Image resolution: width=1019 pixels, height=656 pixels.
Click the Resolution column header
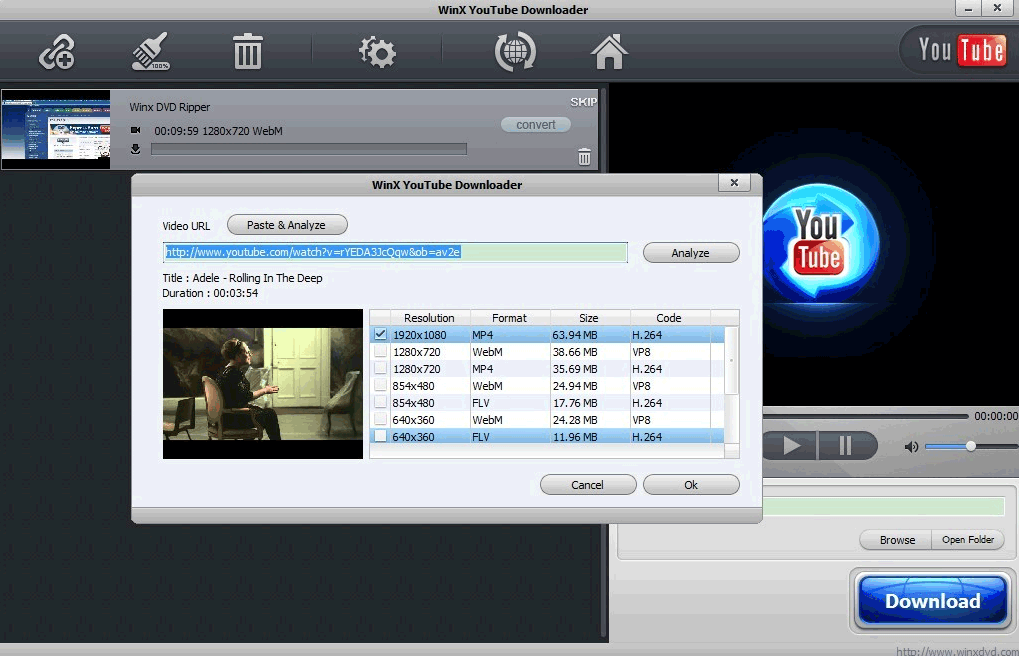tap(430, 317)
